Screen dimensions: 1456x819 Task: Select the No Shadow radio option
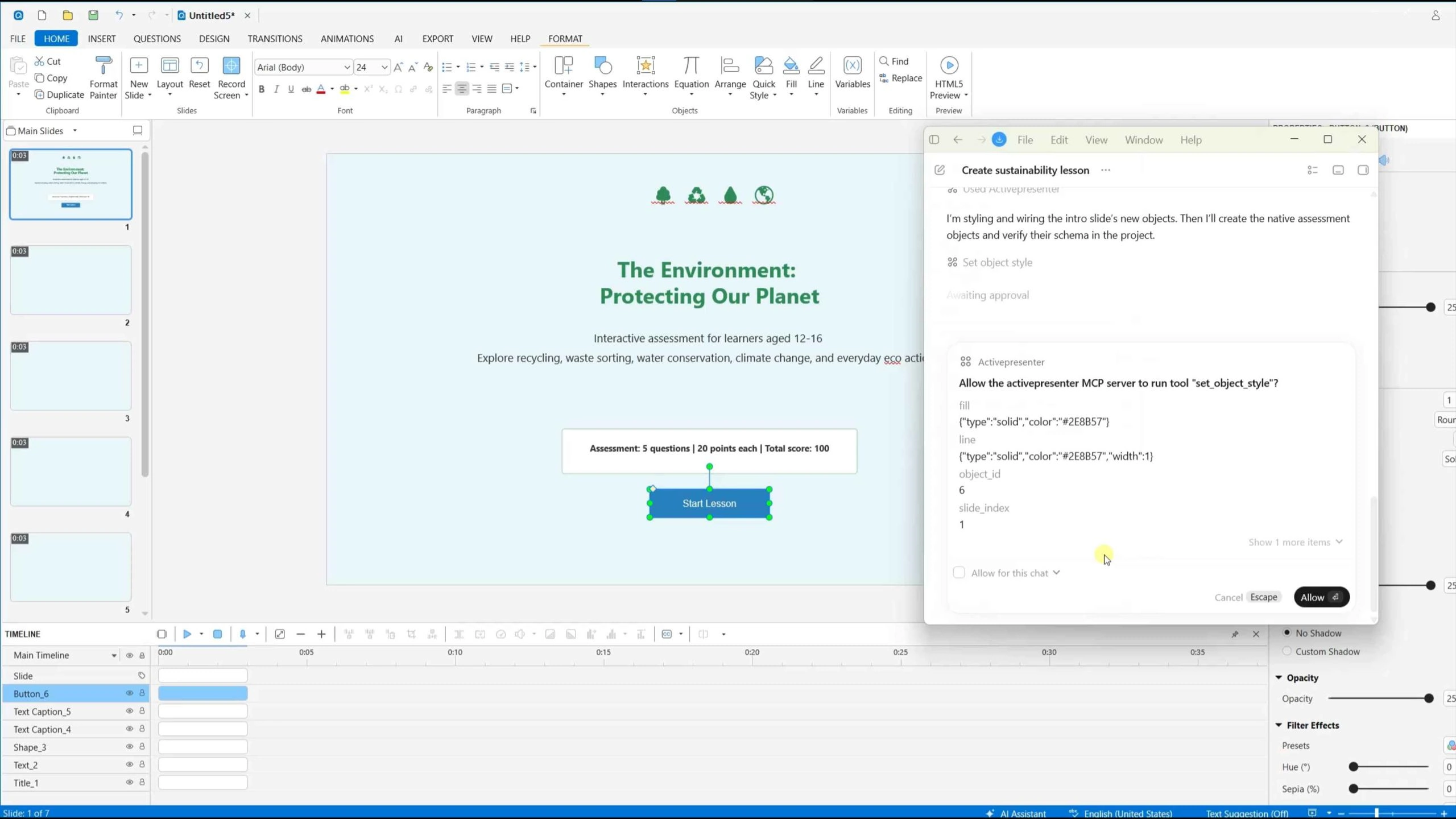[x=1287, y=632]
